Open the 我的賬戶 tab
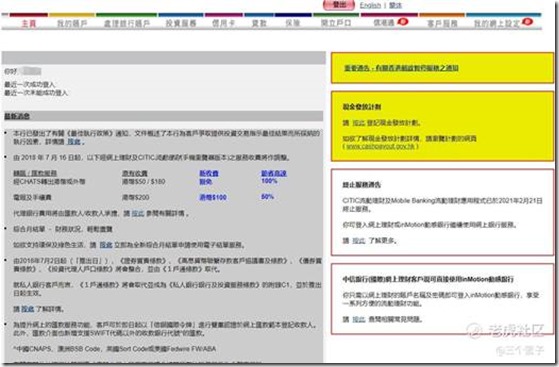Screen dimensions: 559x367 [x=72, y=24]
